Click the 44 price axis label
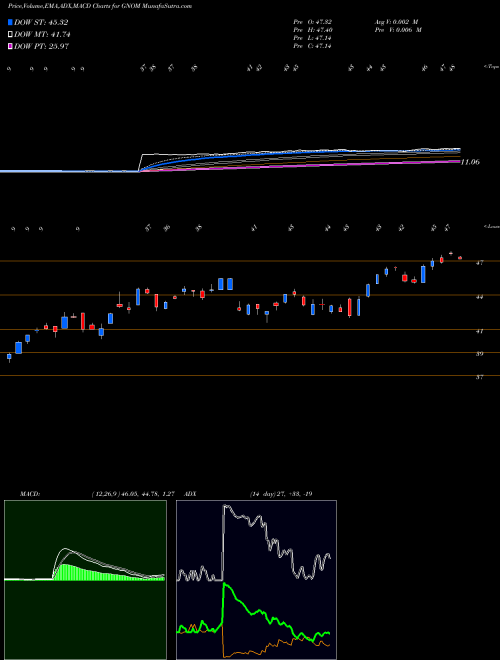Image resolution: width=500 pixels, height=660 pixels. (x=479, y=296)
